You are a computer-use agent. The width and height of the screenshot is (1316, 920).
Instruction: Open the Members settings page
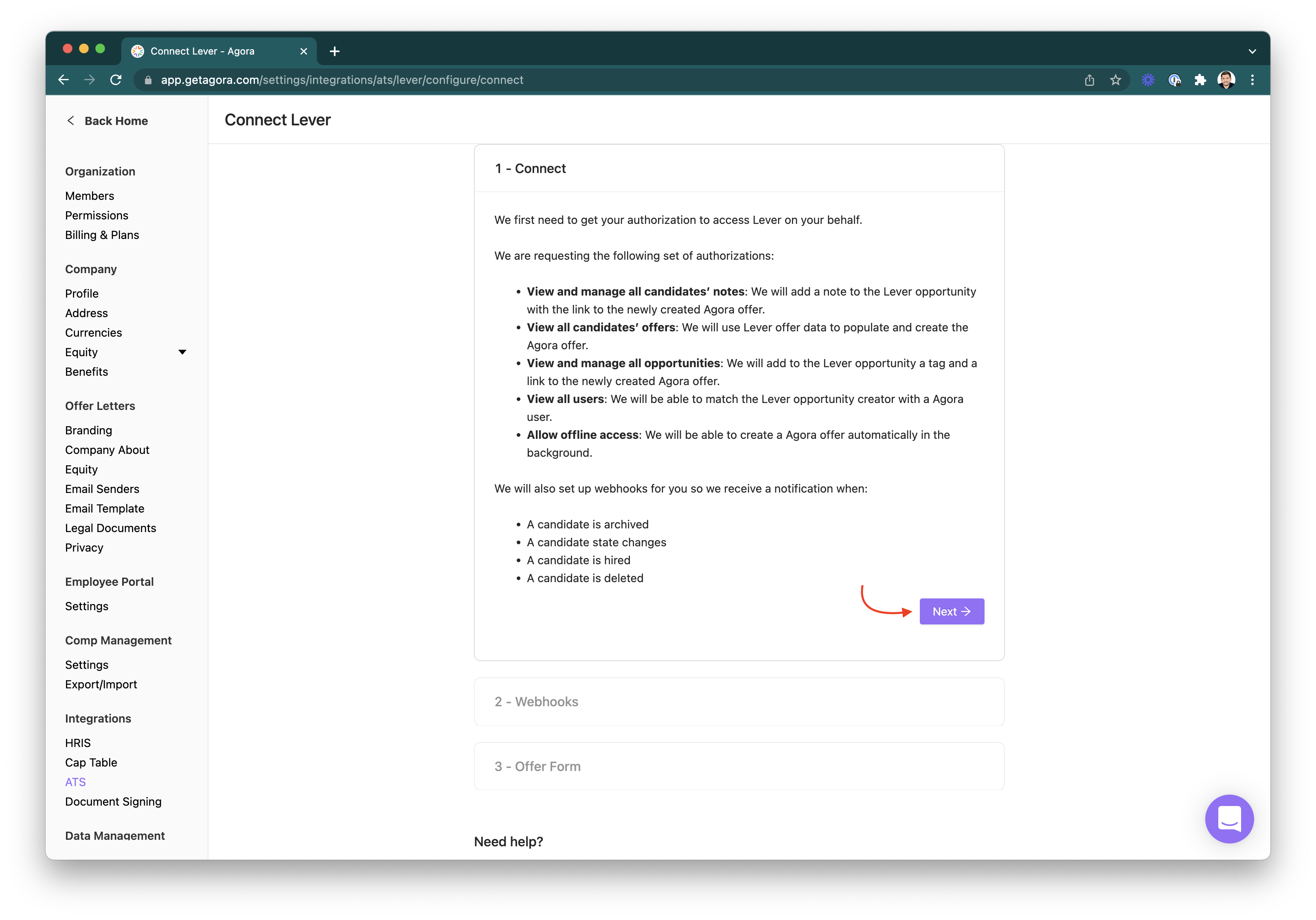click(90, 195)
